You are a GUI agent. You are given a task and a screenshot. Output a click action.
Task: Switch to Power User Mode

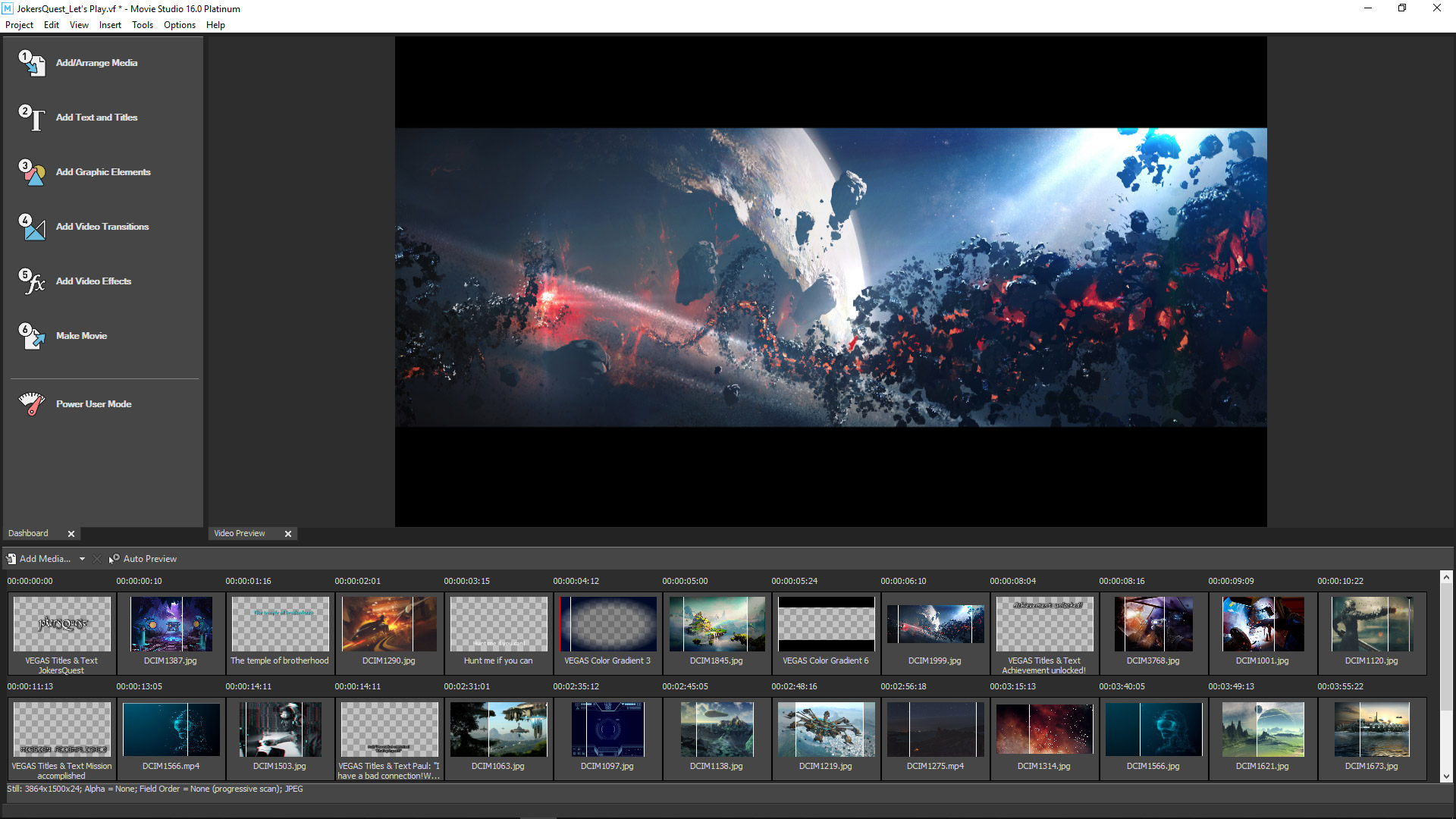click(94, 404)
